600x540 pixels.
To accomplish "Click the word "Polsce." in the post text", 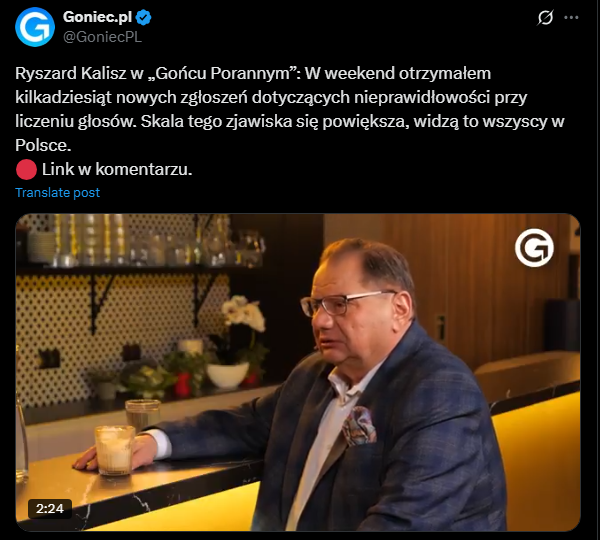I will coord(43,145).
